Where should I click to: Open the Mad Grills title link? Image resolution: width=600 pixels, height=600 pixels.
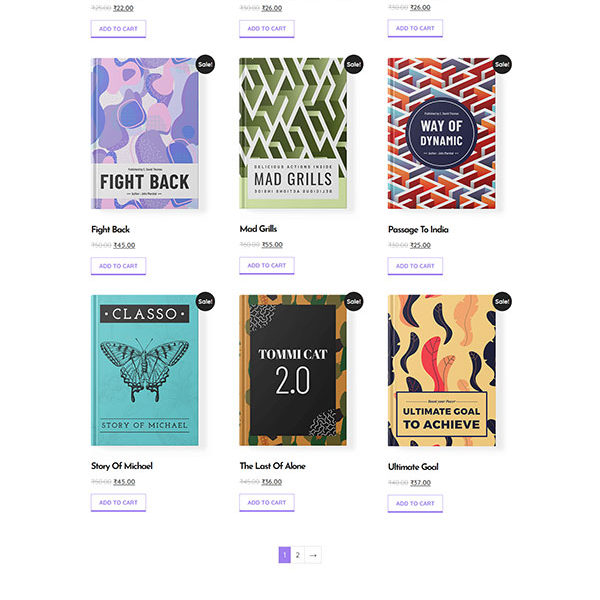256,229
